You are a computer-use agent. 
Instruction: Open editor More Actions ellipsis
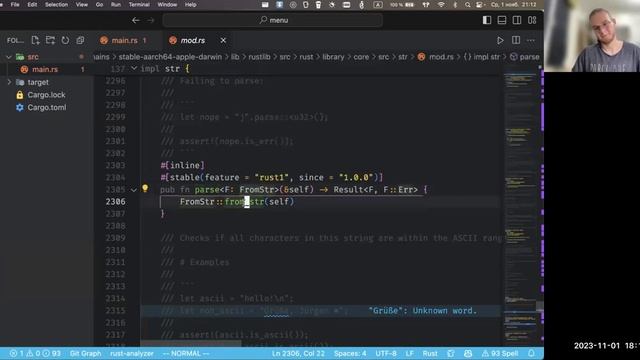tap(531, 40)
